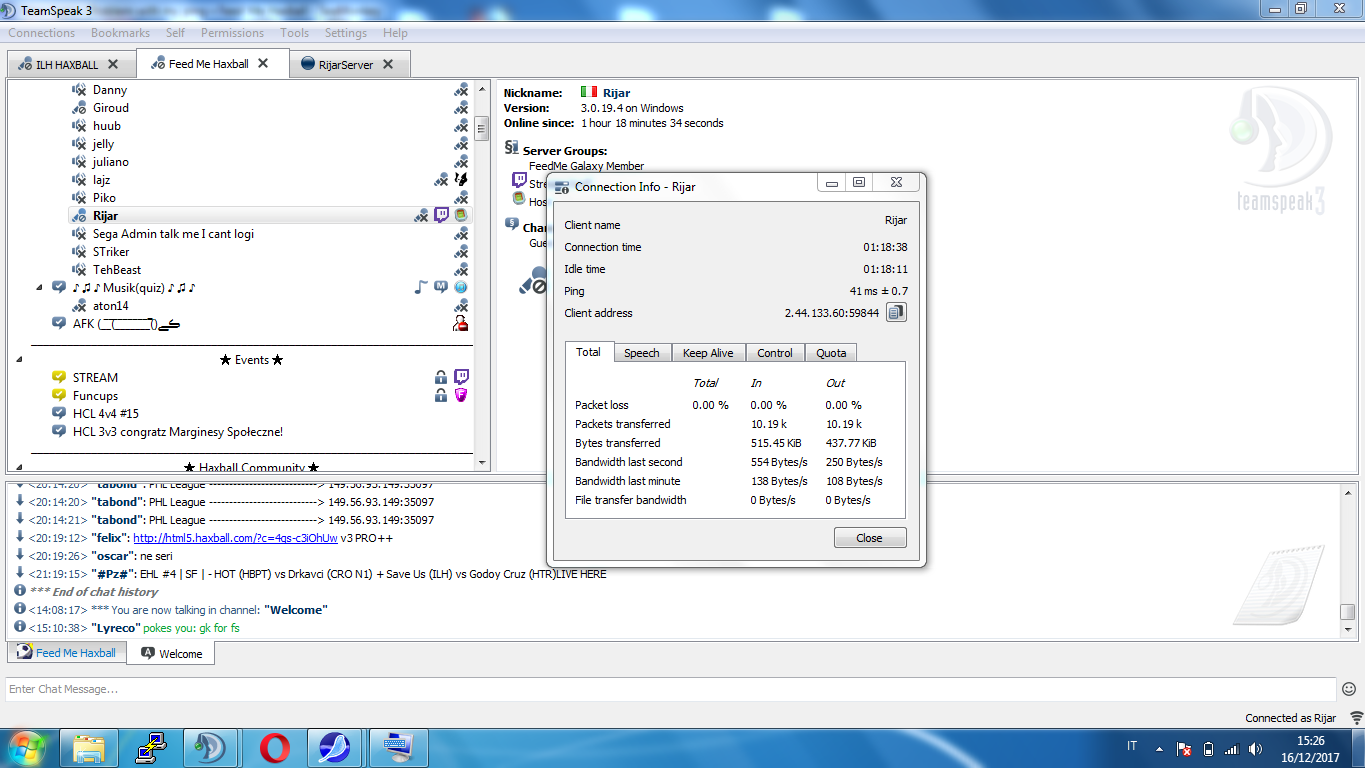Open the Self menu
Image resolution: width=1365 pixels, height=768 pixels.
[x=175, y=33]
